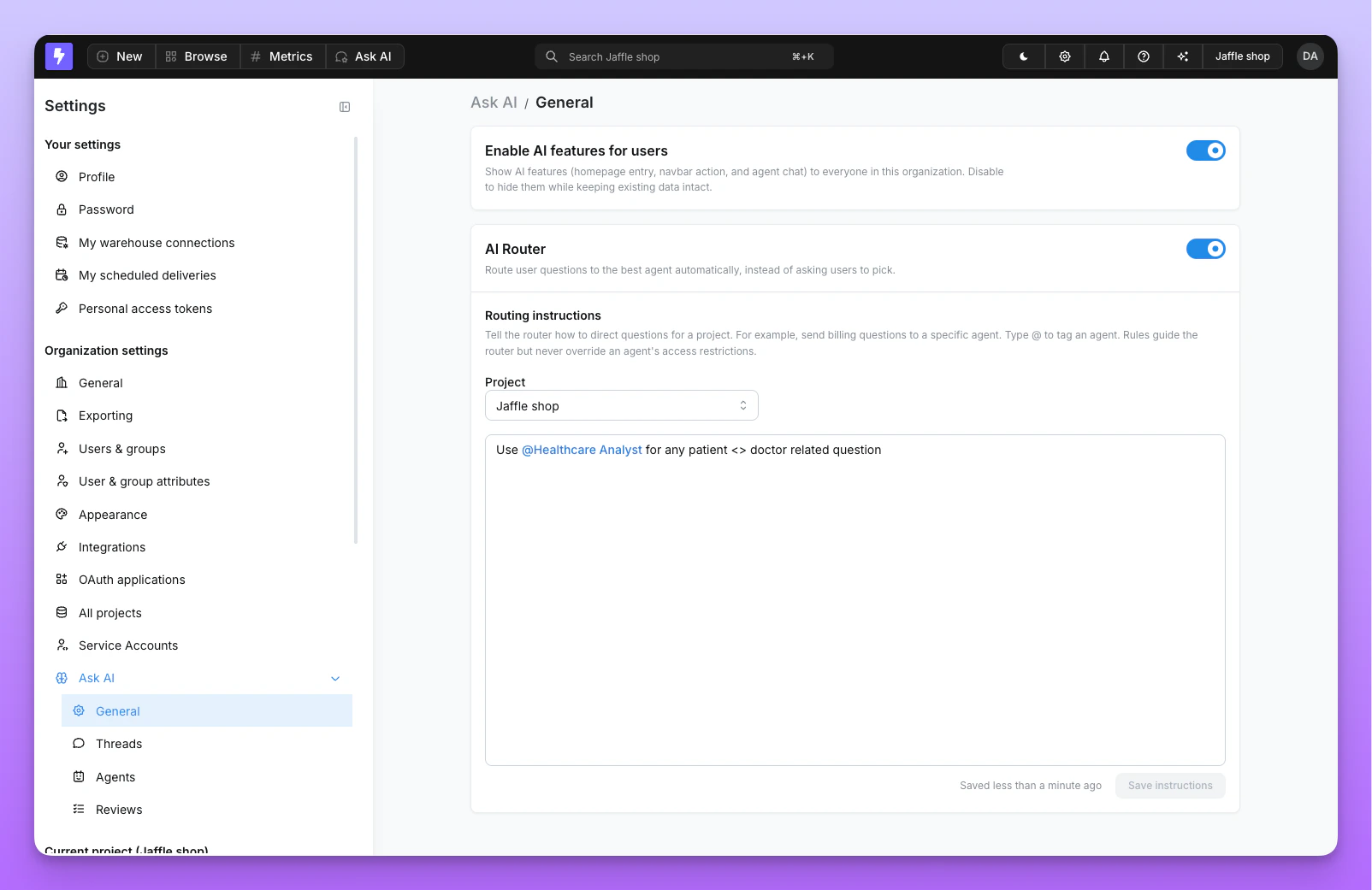This screenshot has width=1372, height=890.
Task: Open My scheduled deliveries
Action: point(198,275)
